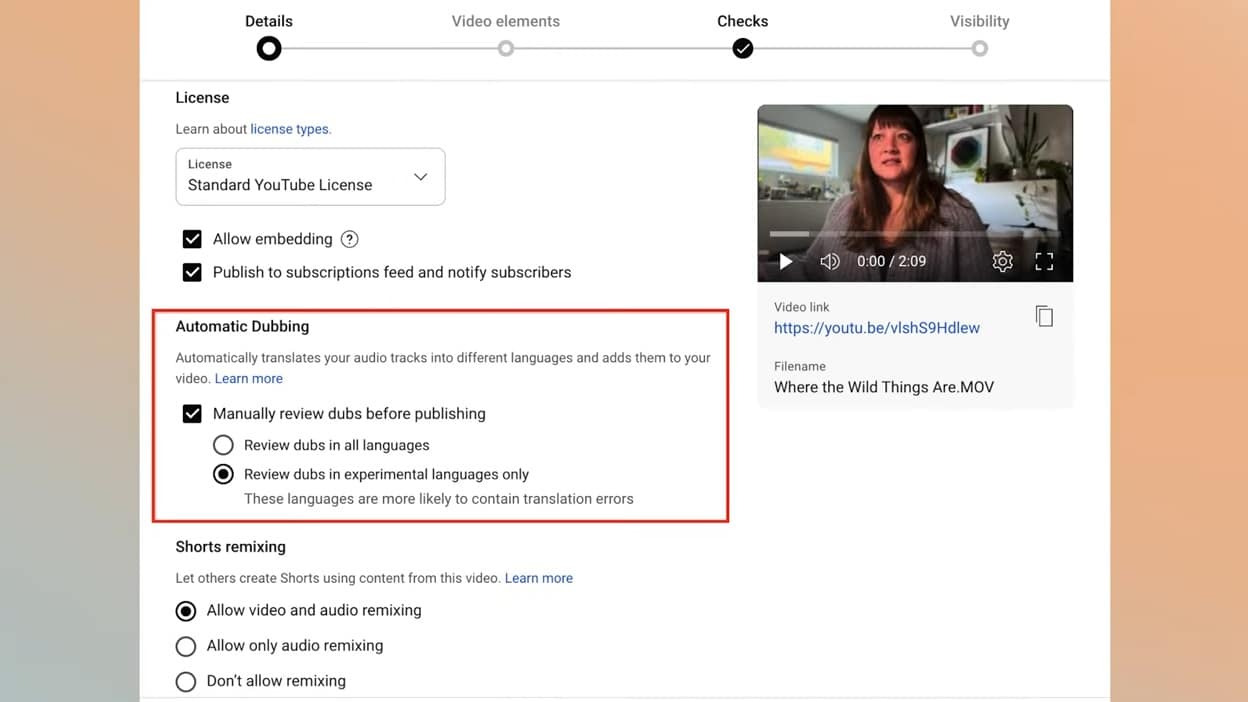This screenshot has height=702, width=1248.
Task: Open the License dropdown
Action: (310, 177)
